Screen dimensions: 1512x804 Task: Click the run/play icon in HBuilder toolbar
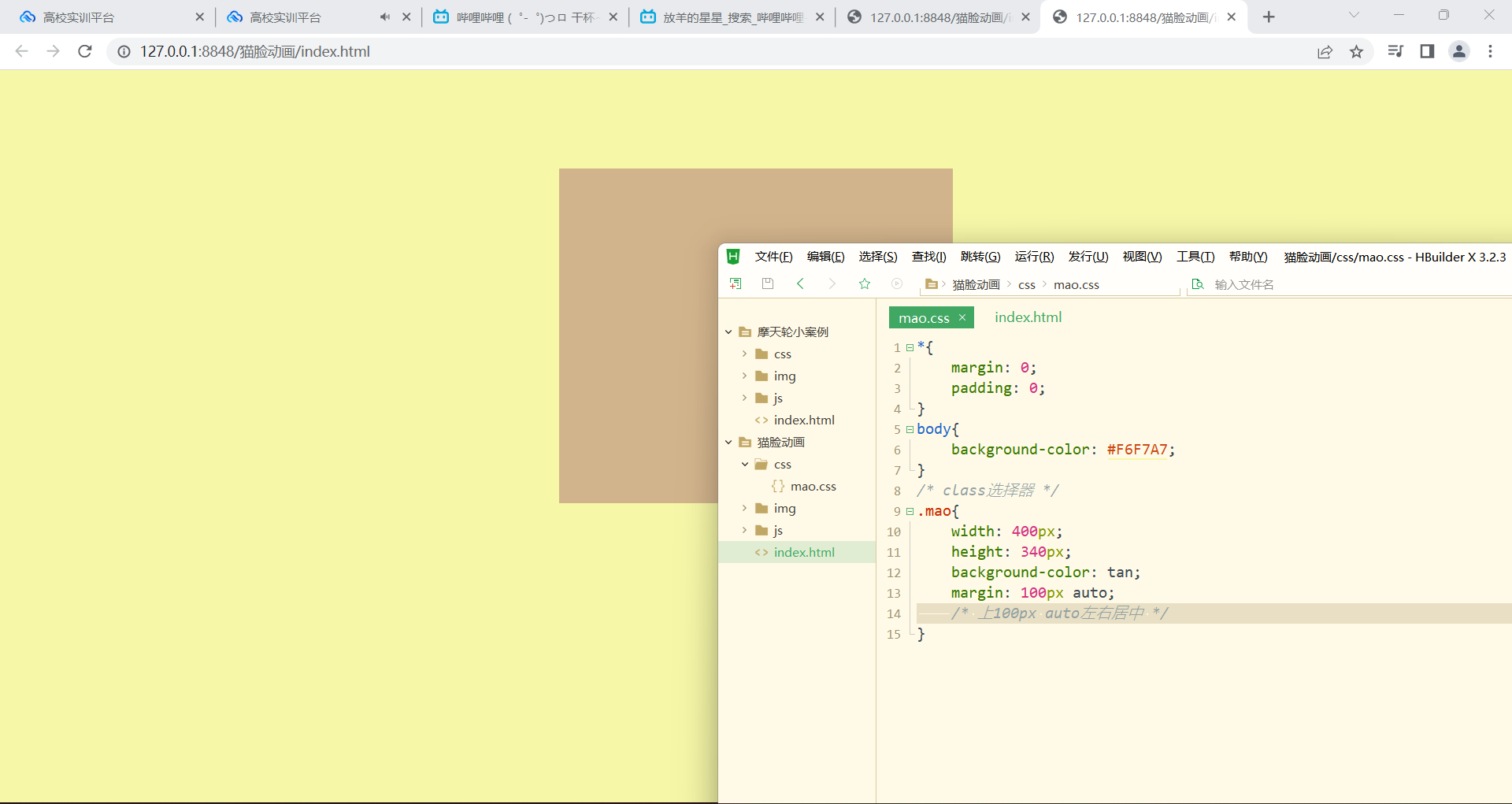(x=897, y=283)
